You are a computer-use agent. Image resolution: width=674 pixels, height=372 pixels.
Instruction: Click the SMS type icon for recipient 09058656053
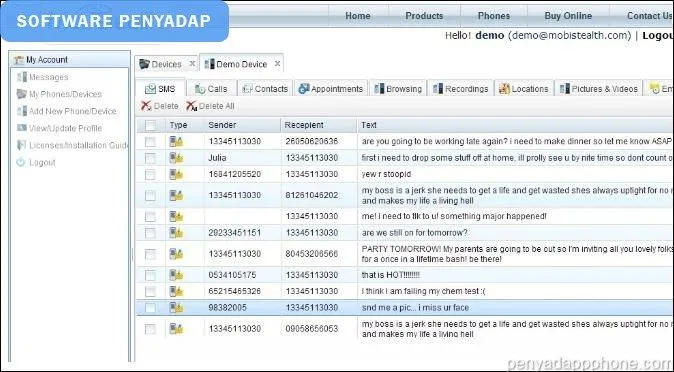coord(176,329)
